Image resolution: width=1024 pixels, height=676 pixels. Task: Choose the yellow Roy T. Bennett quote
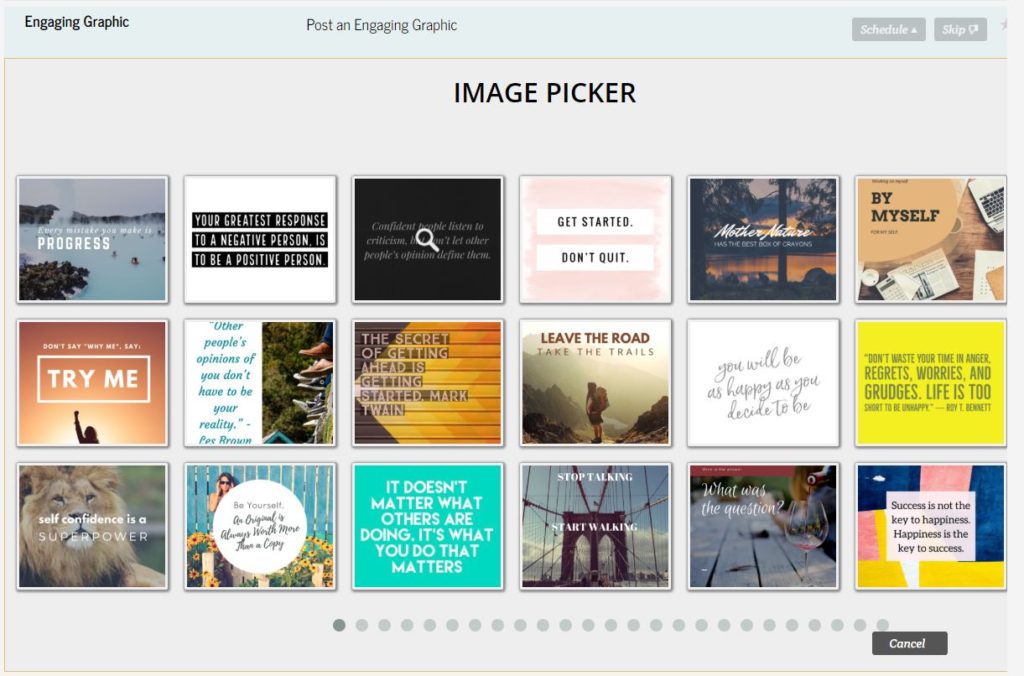(x=931, y=383)
